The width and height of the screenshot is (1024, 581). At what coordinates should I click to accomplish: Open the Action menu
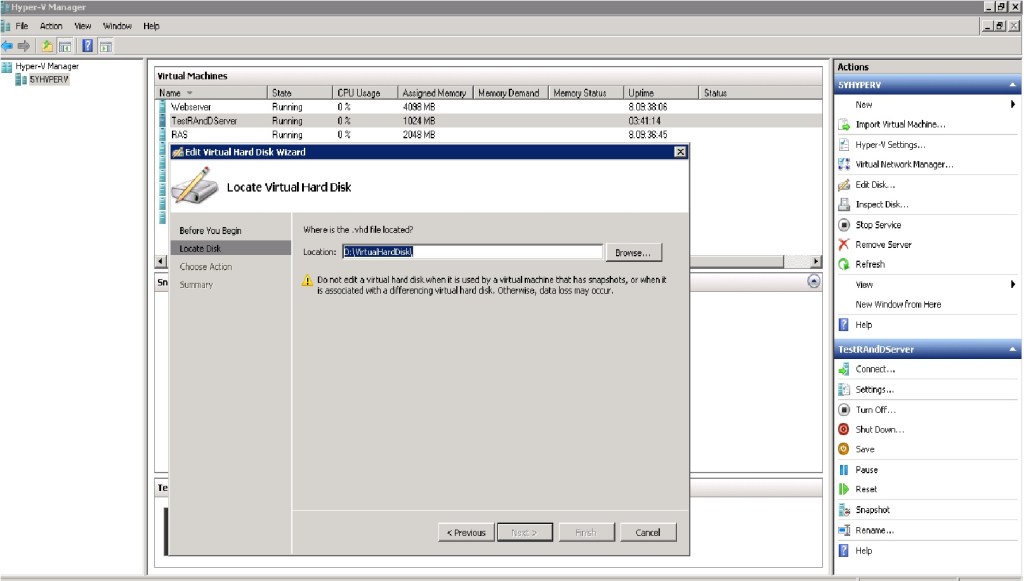pyautogui.click(x=49, y=26)
